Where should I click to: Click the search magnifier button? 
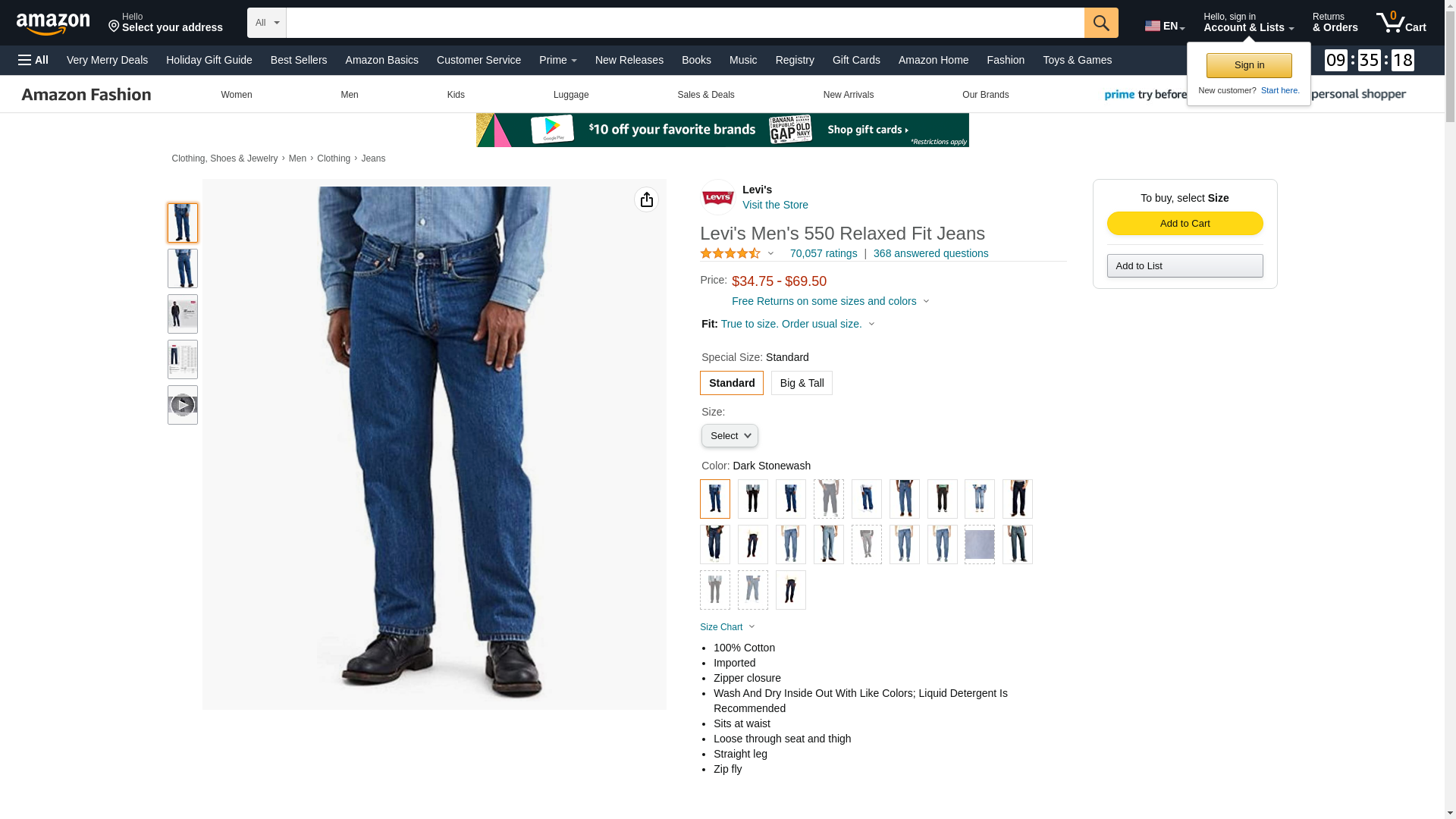pos(1101,23)
